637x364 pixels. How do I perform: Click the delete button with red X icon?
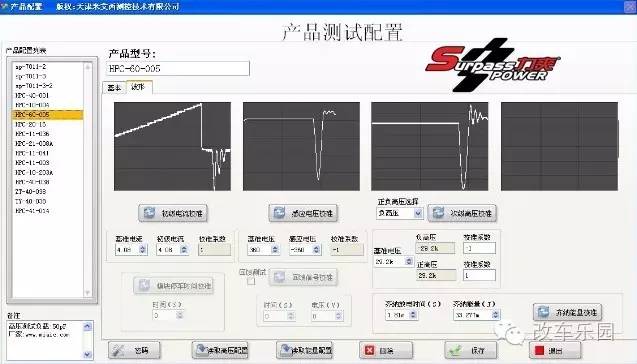click(386, 350)
